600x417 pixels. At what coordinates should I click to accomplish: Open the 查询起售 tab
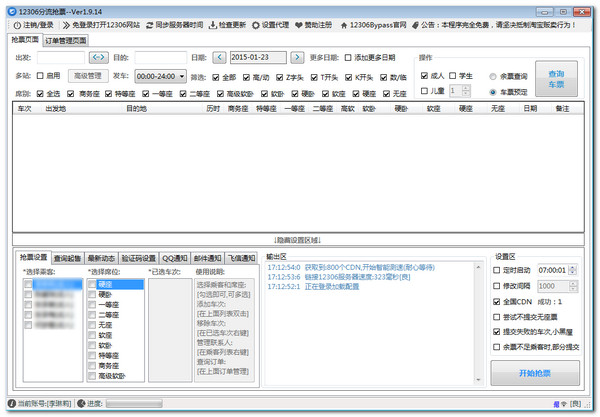click(x=67, y=259)
